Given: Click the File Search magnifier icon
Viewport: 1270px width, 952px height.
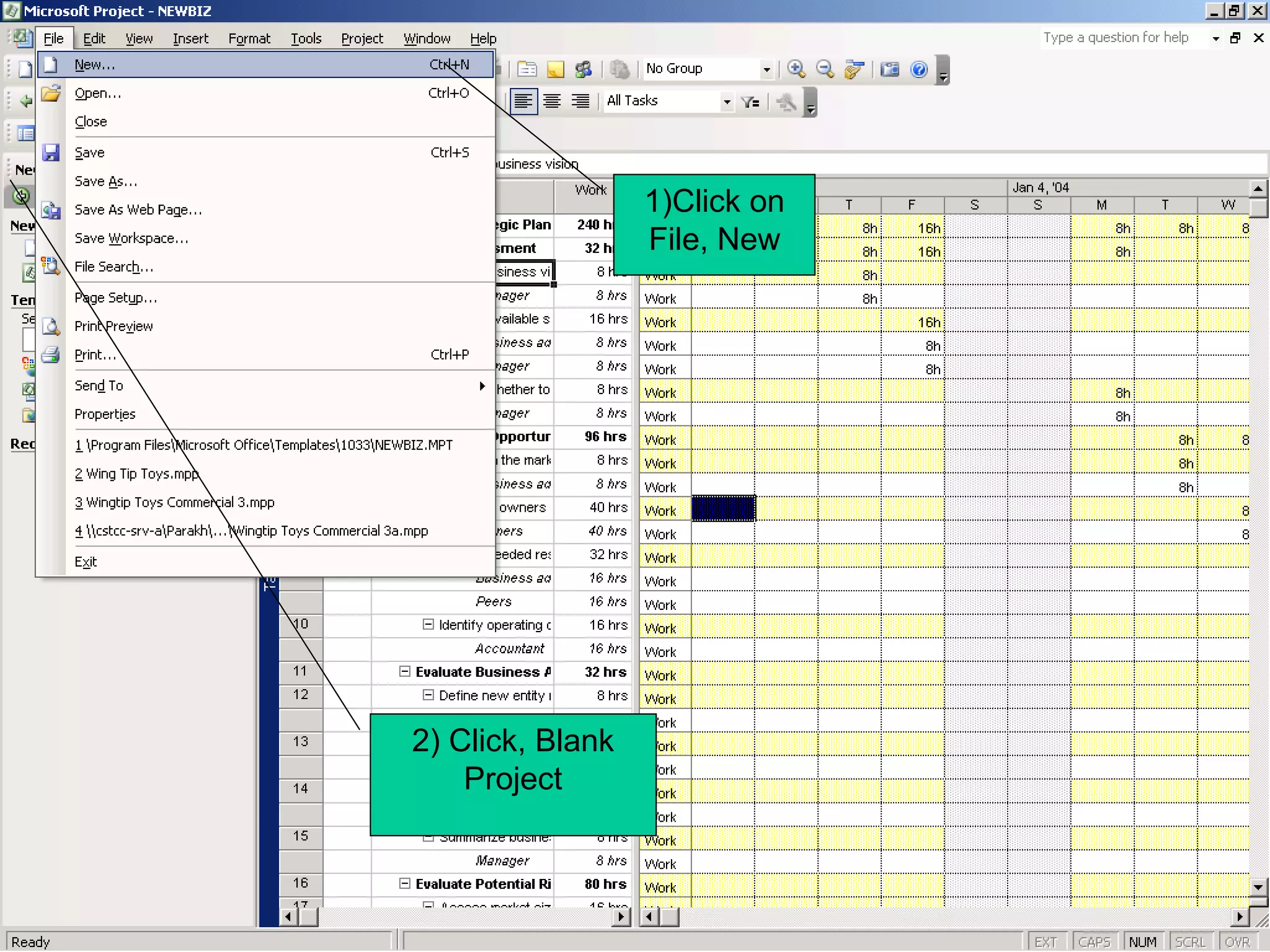Looking at the screenshot, I should (x=51, y=267).
